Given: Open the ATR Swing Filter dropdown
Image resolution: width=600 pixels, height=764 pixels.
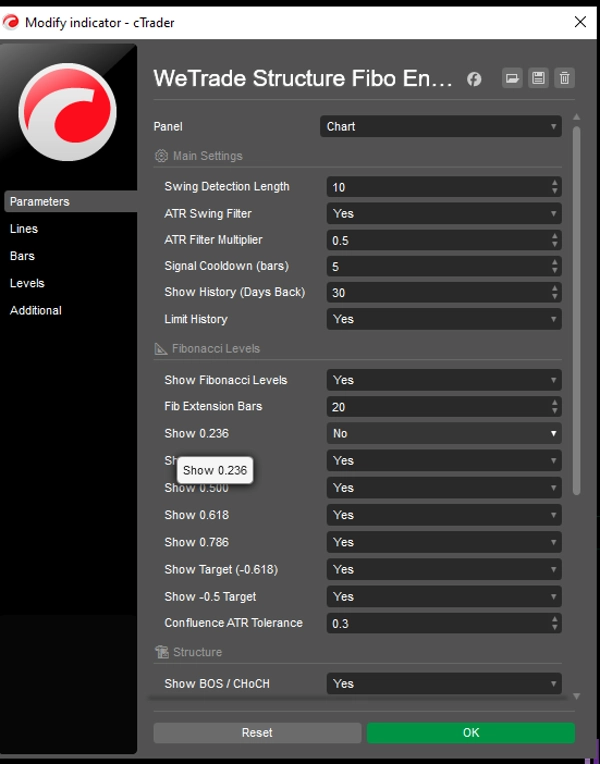Looking at the screenshot, I should (444, 214).
